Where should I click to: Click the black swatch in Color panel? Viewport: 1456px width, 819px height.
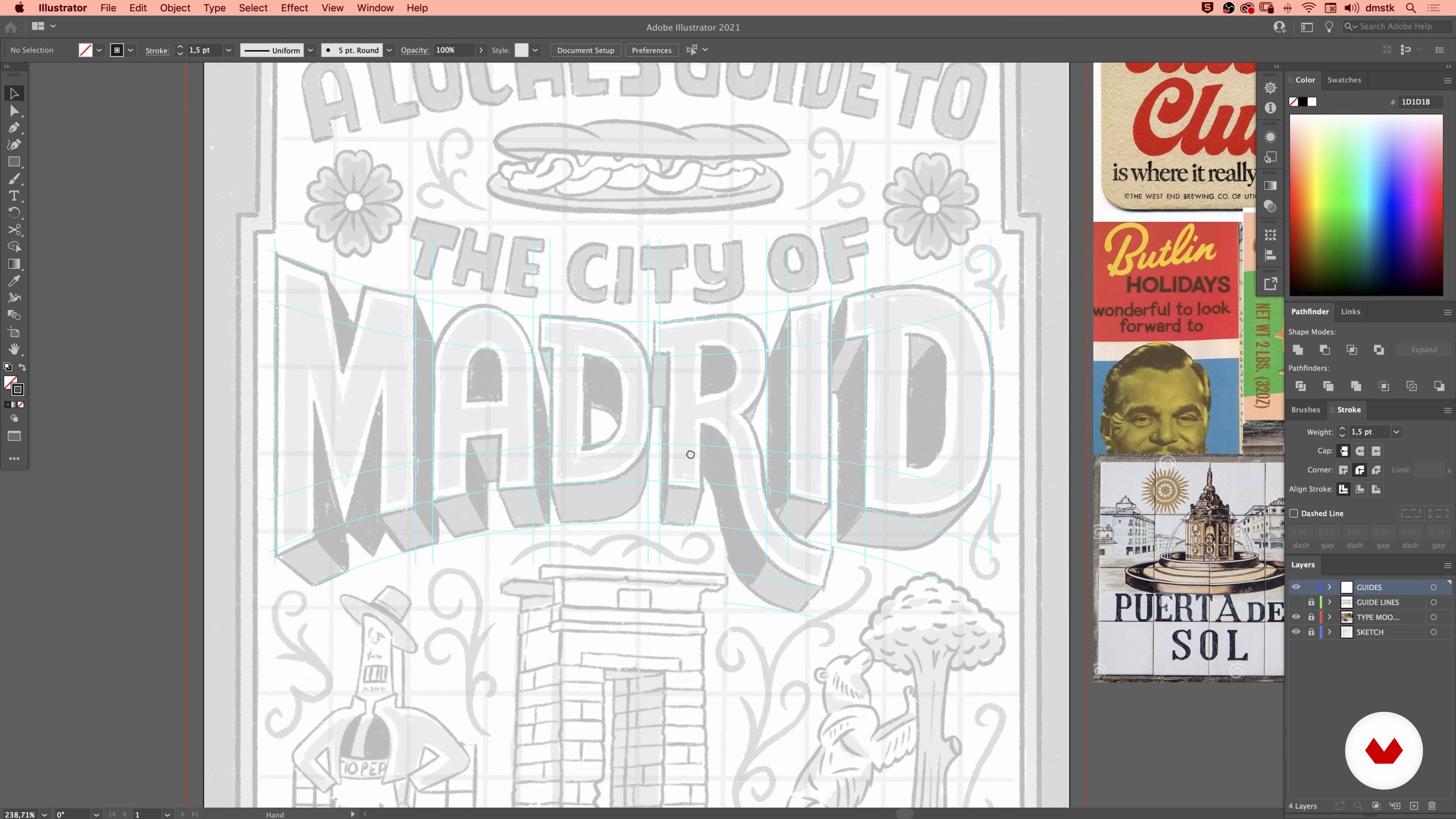pyautogui.click(x=1303, y=102)
